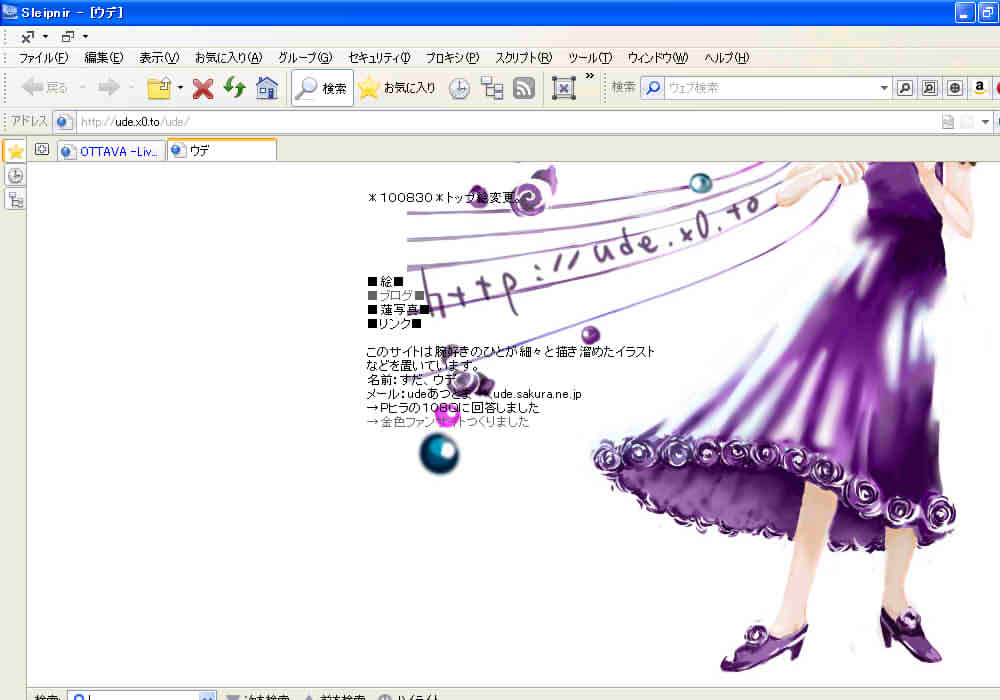Open group tree icon in left sidebar
The height and width of the screenshot is (700, 1000).
[15, 200]
